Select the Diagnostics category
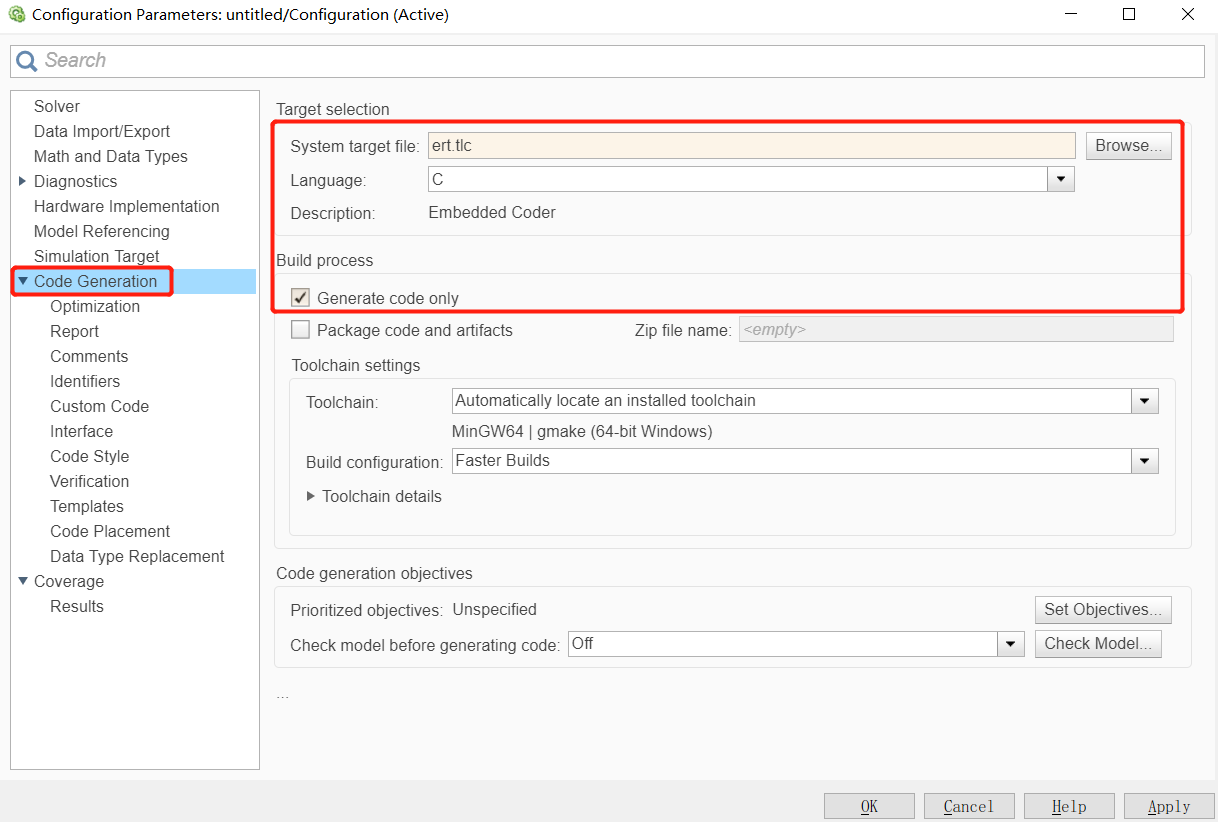 tap(76, 181)
